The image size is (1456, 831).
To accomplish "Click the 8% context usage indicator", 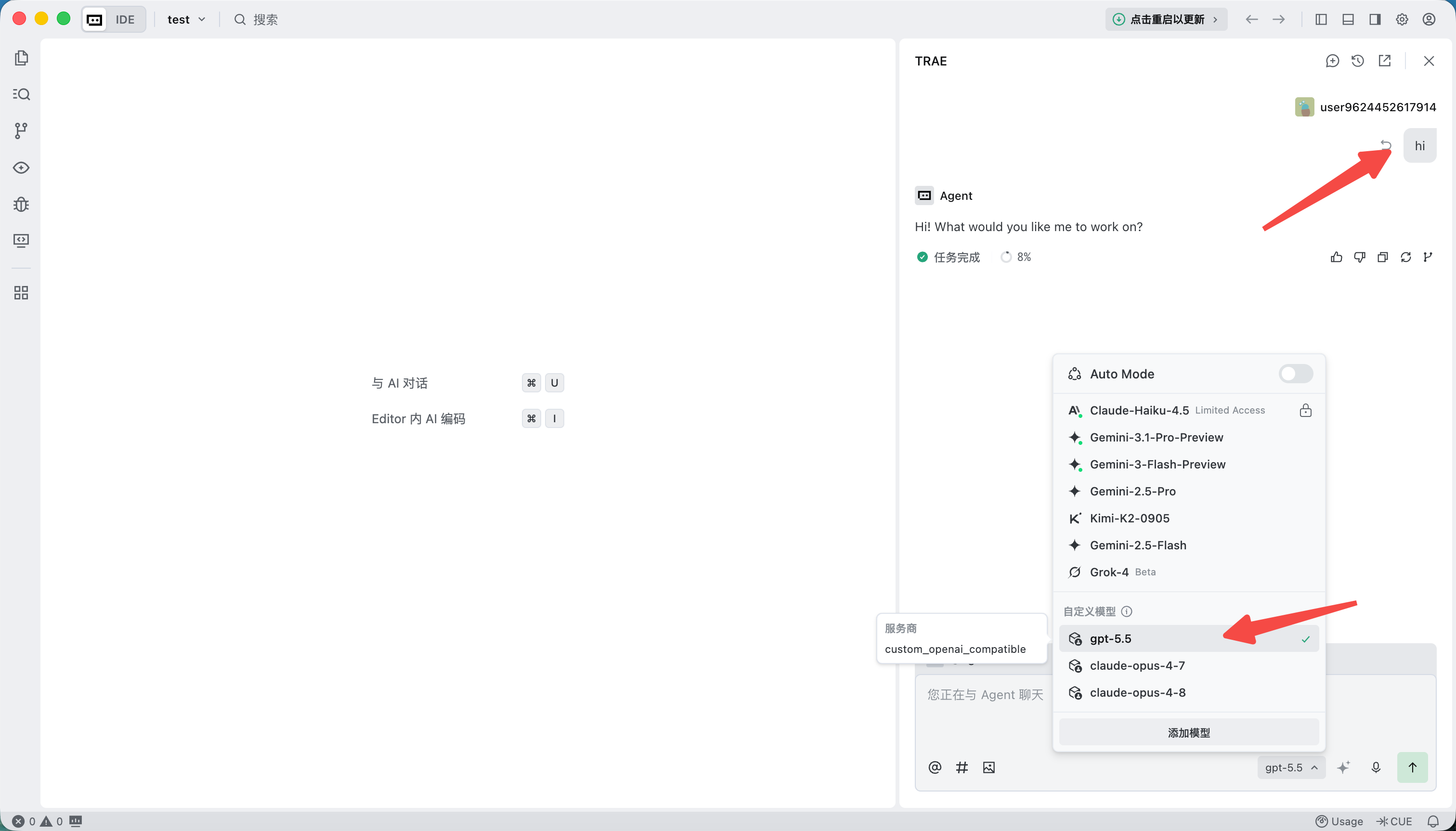I will click(1016, 257).
